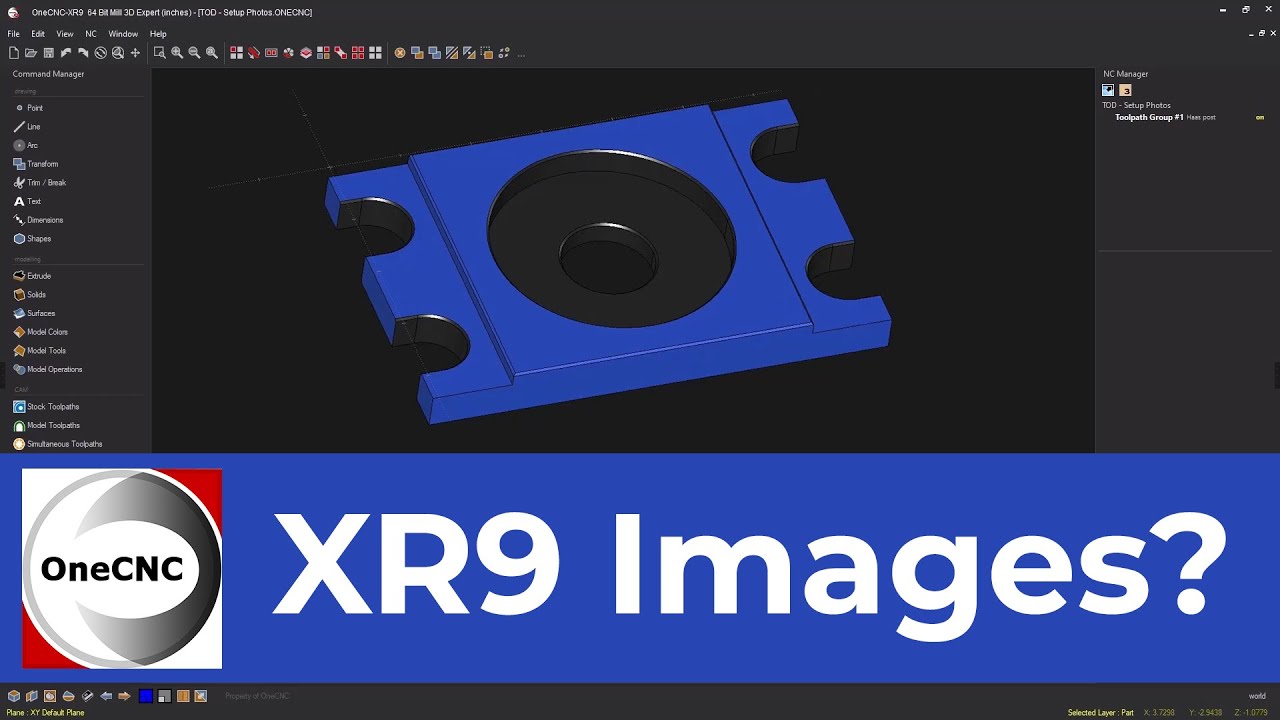Click the New file icon
This screenshot has width=1280, height=720.
pos(14,53)
